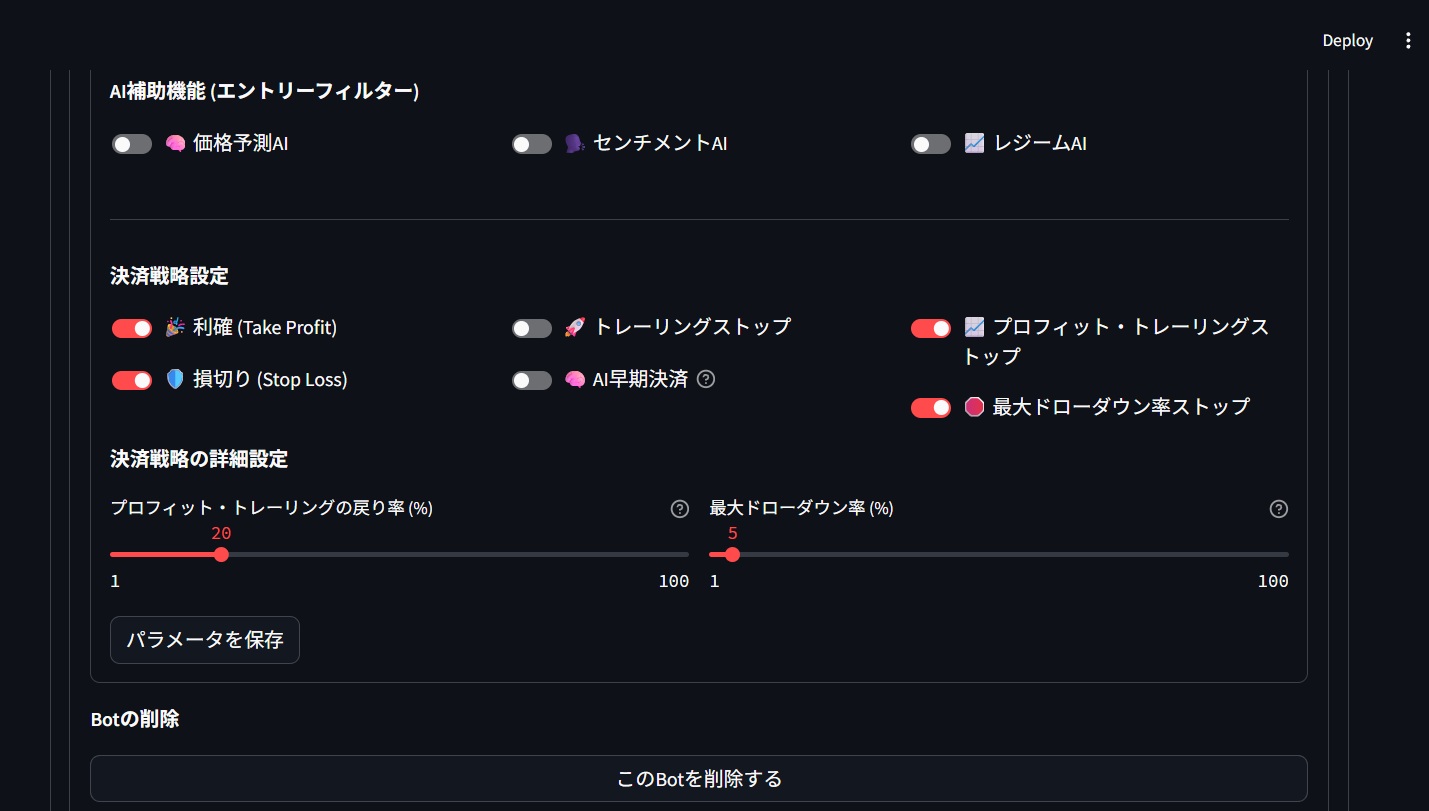Enable the センチメントAI toggle

click(532, 144)
